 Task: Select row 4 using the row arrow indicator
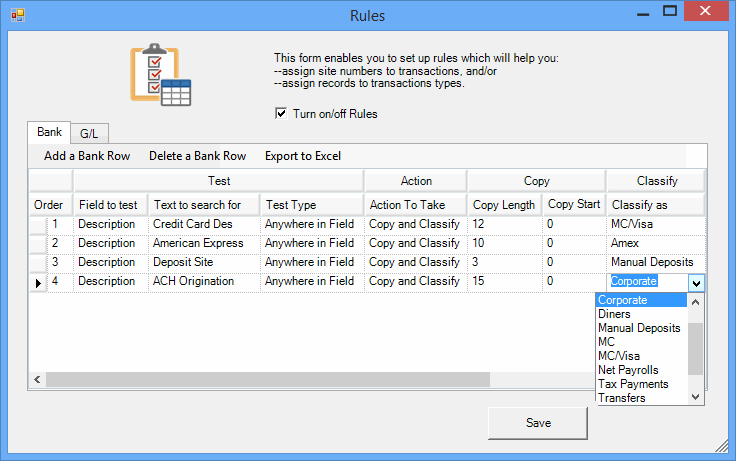[39, 283]
